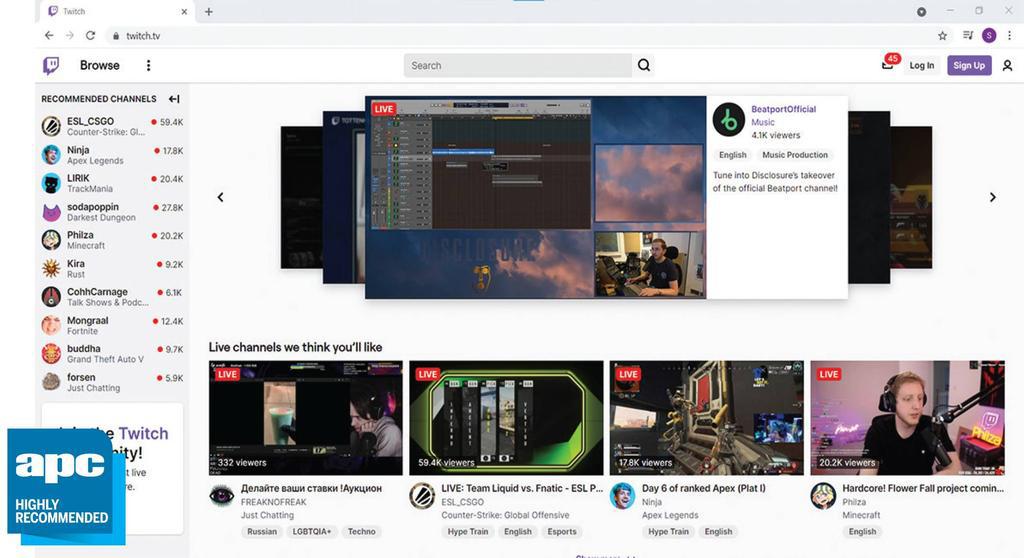Image resolution: width=1024 pixels, height=558 pixels.
Task: Click the Mongraal avatar in sidebar
Action: point(51,325)
